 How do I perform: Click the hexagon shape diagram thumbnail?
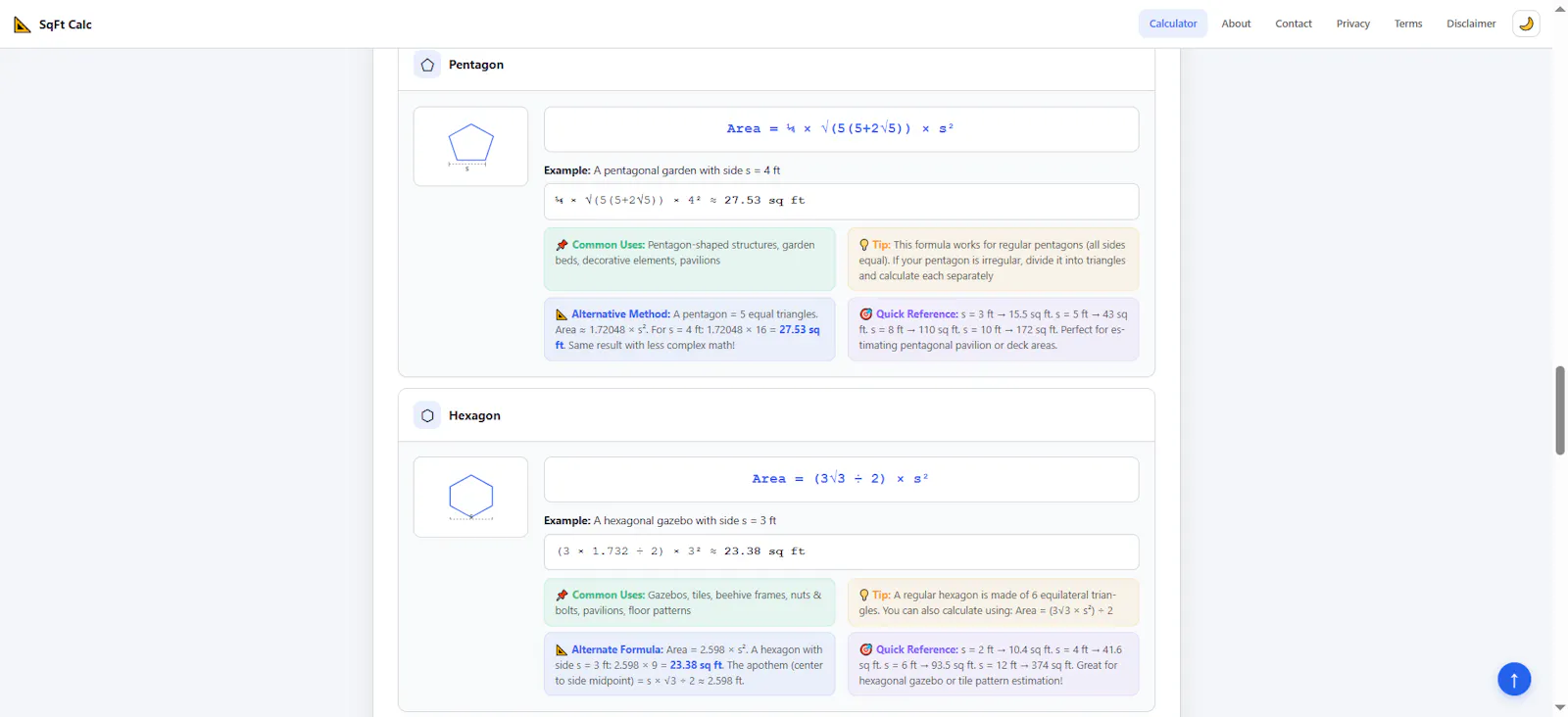click(470, 497)
